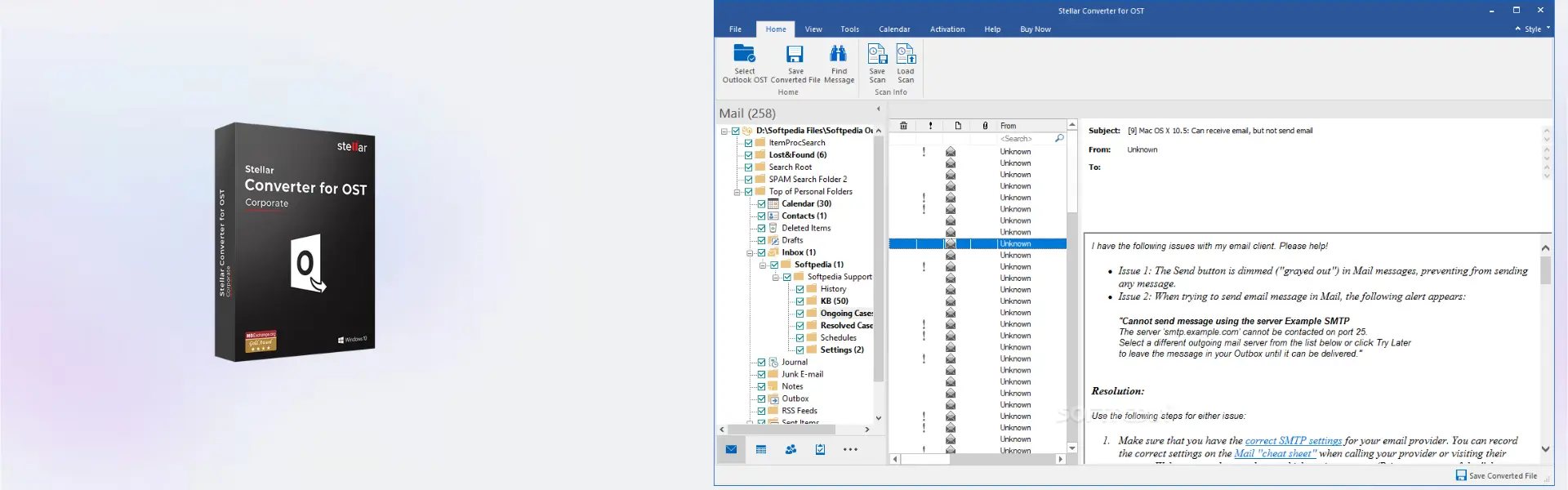The height and width of the screenshot is (490, 1568).
Task: Switch to the Mail view icon in bottom navigation
Action: coord(731,449)
